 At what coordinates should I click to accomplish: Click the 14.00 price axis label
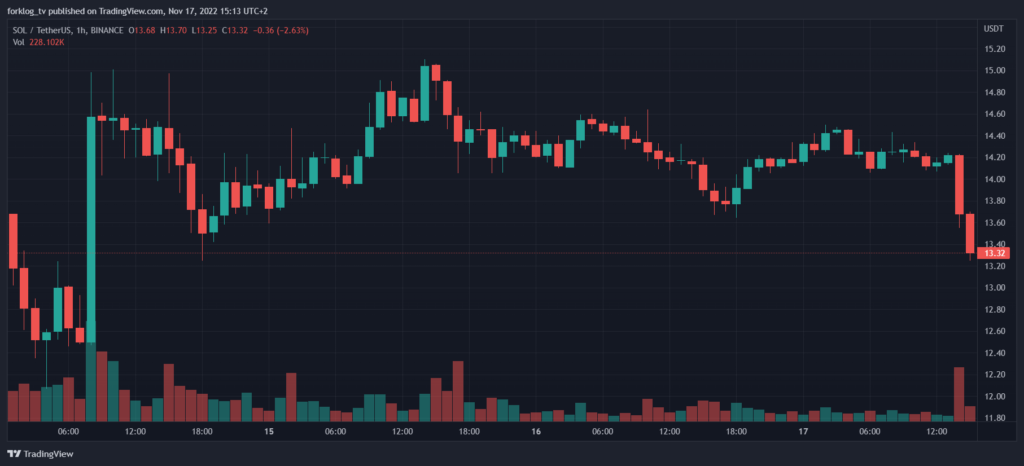[995, 179]
